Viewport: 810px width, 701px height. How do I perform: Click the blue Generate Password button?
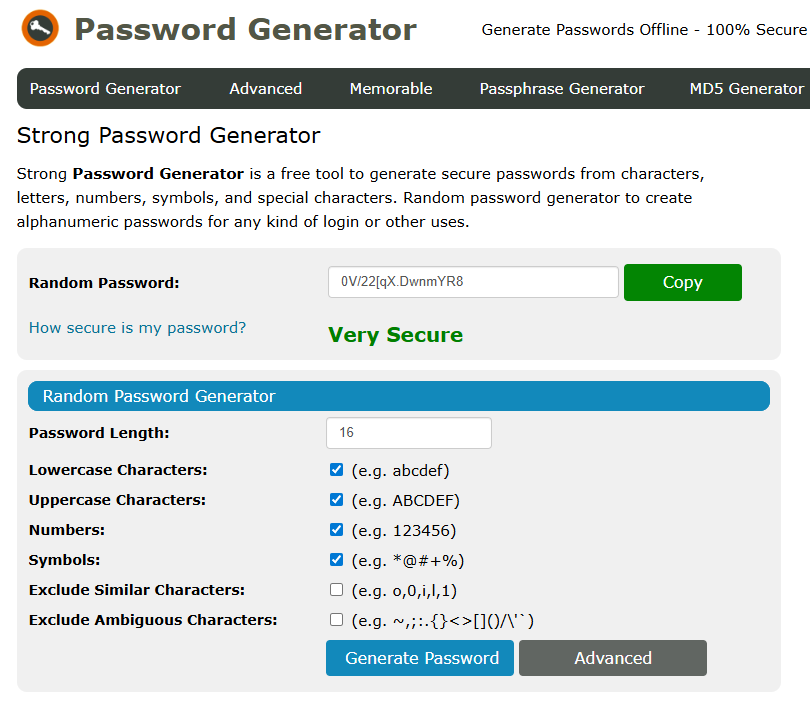coord(420,658)
